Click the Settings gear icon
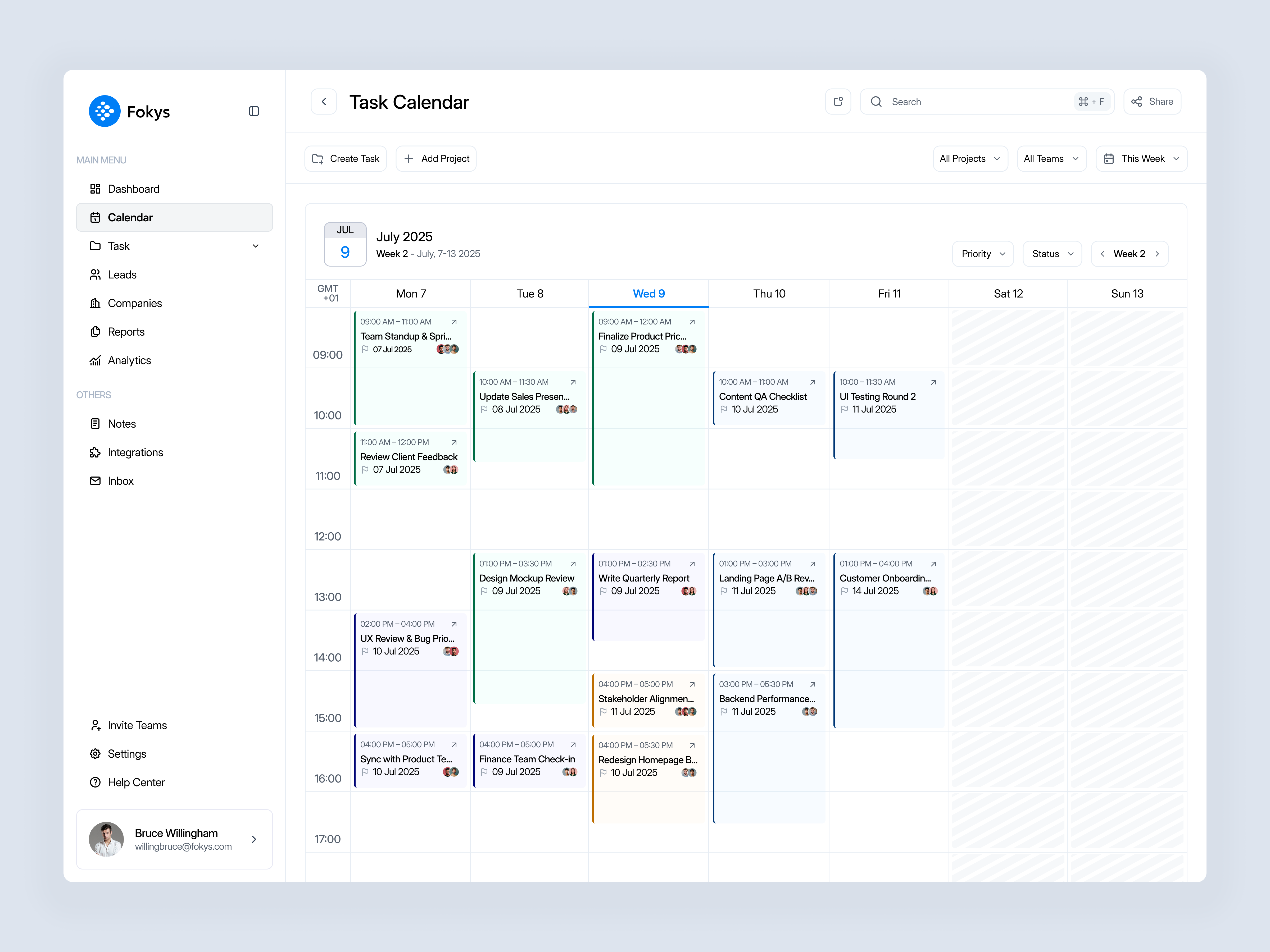The height and width of the screenshot is (952, 1270). point(95,753)
